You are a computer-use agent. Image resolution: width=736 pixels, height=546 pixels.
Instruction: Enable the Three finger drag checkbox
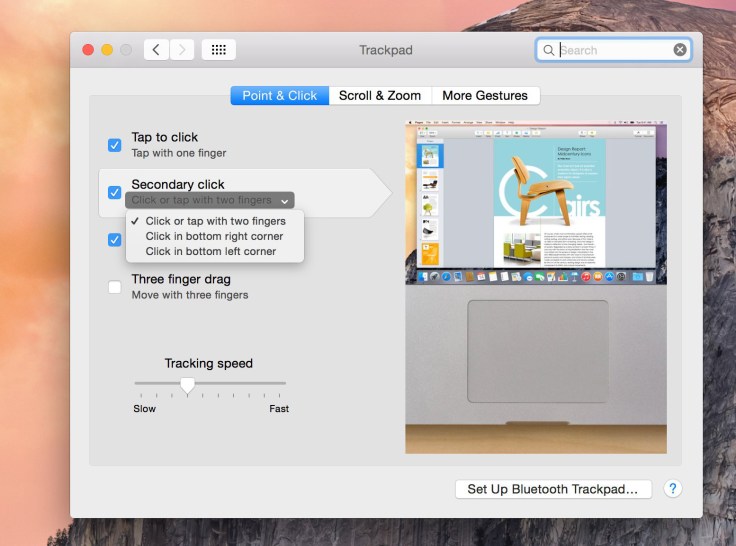(x=115, y=287)
